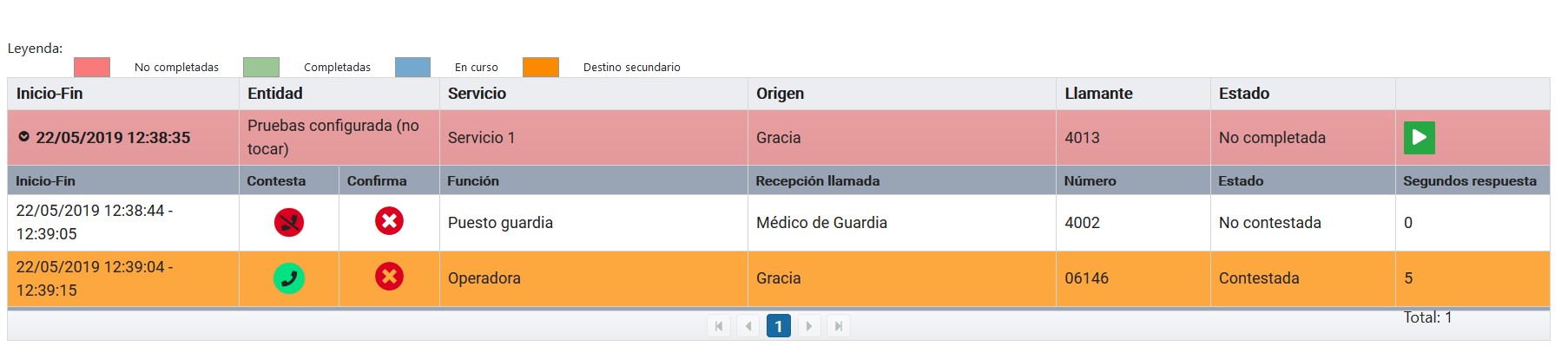
Task: Click red X confirm icon for Operadora row
Action: tap(389, 277)
